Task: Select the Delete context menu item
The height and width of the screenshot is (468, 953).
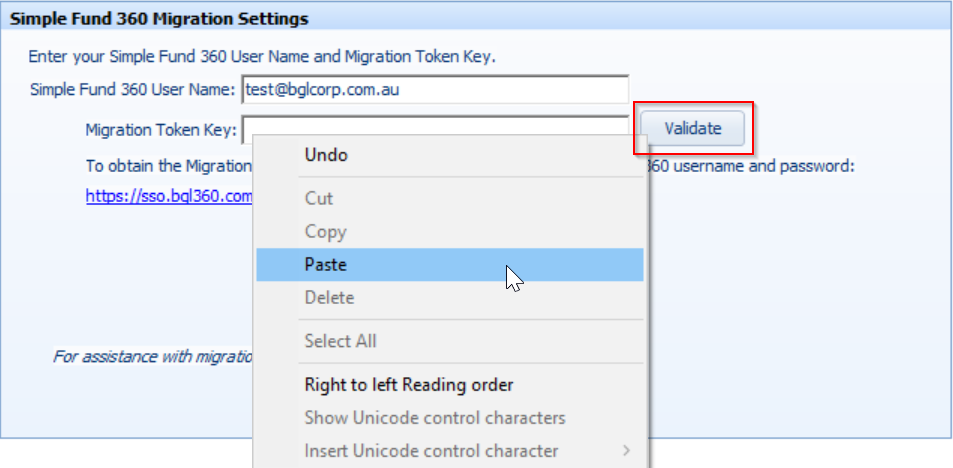Action: [450, 298]
